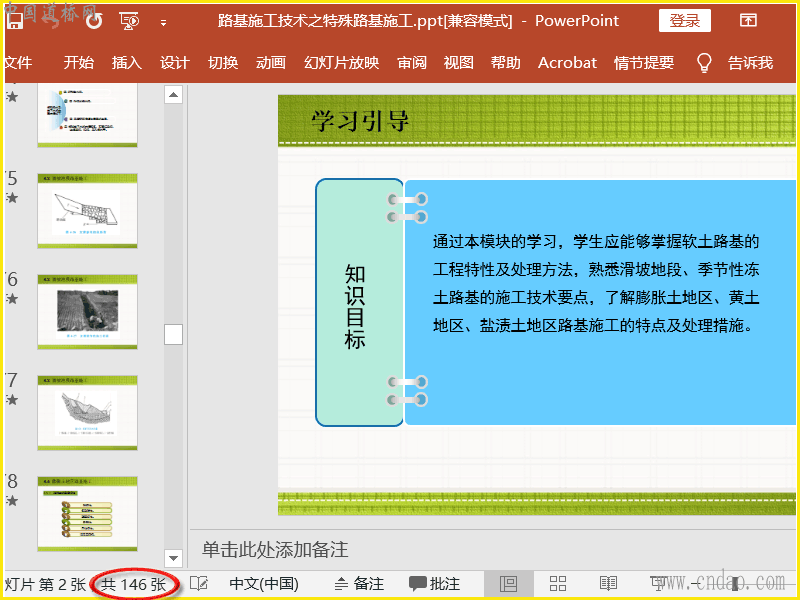
Task: Open the 情节提要 storyboarding tab
Action: pyautogui.click(x=644, y=62)
